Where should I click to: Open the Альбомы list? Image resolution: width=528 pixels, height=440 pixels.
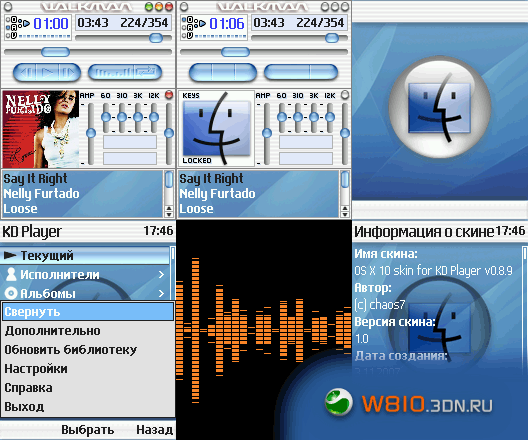click(x=85, y=294)
